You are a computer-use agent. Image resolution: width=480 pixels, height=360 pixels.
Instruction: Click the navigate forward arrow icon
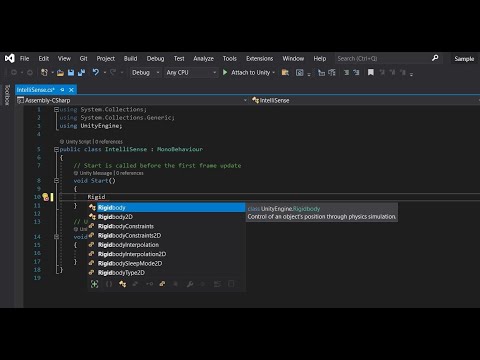[30, 72]
